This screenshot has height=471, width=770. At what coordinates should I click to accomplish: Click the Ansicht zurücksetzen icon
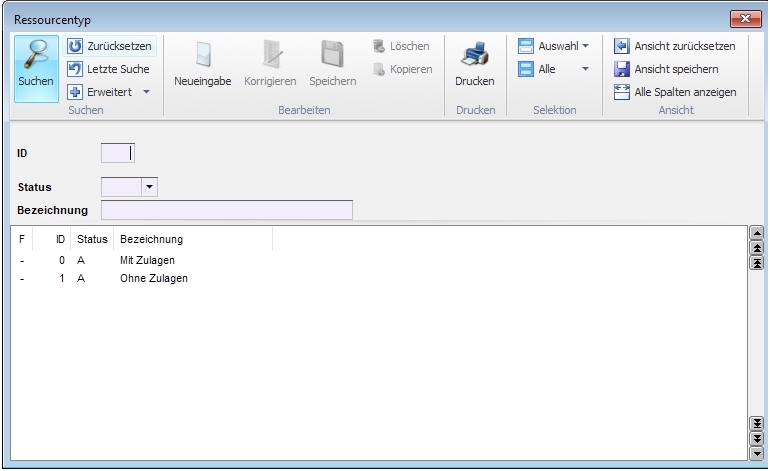622,46
